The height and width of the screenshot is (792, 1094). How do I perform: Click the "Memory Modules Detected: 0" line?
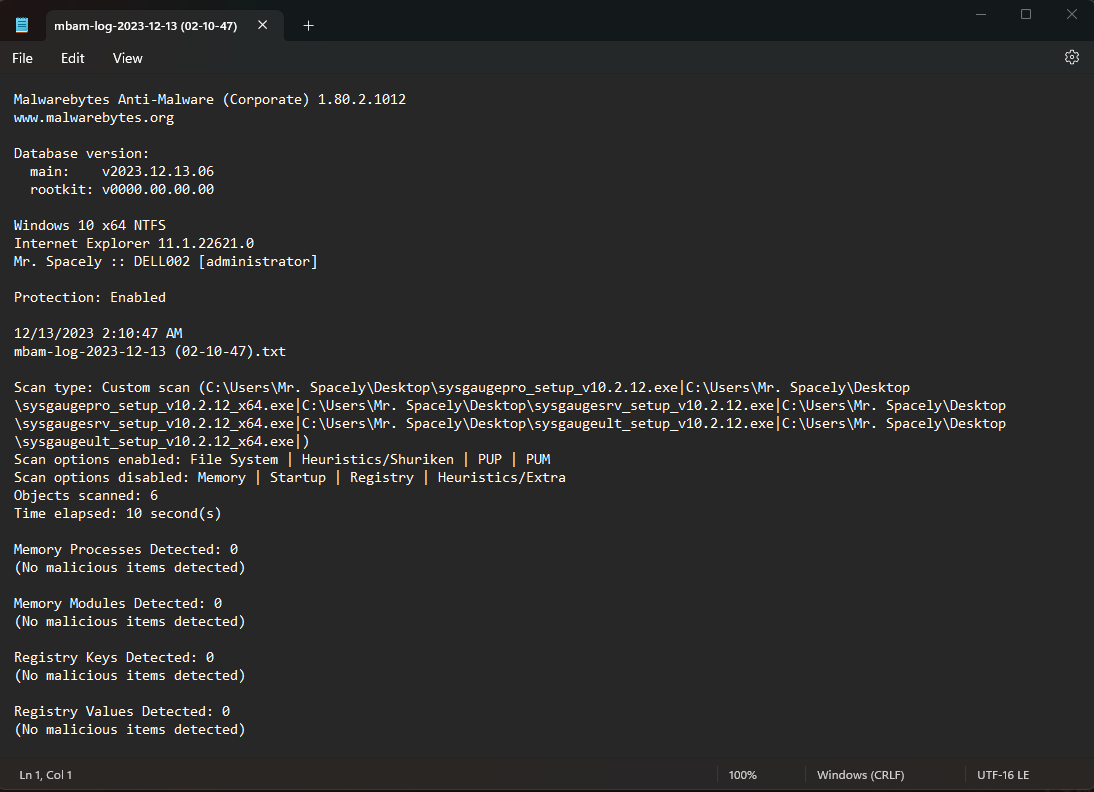[x=118, y=604]
